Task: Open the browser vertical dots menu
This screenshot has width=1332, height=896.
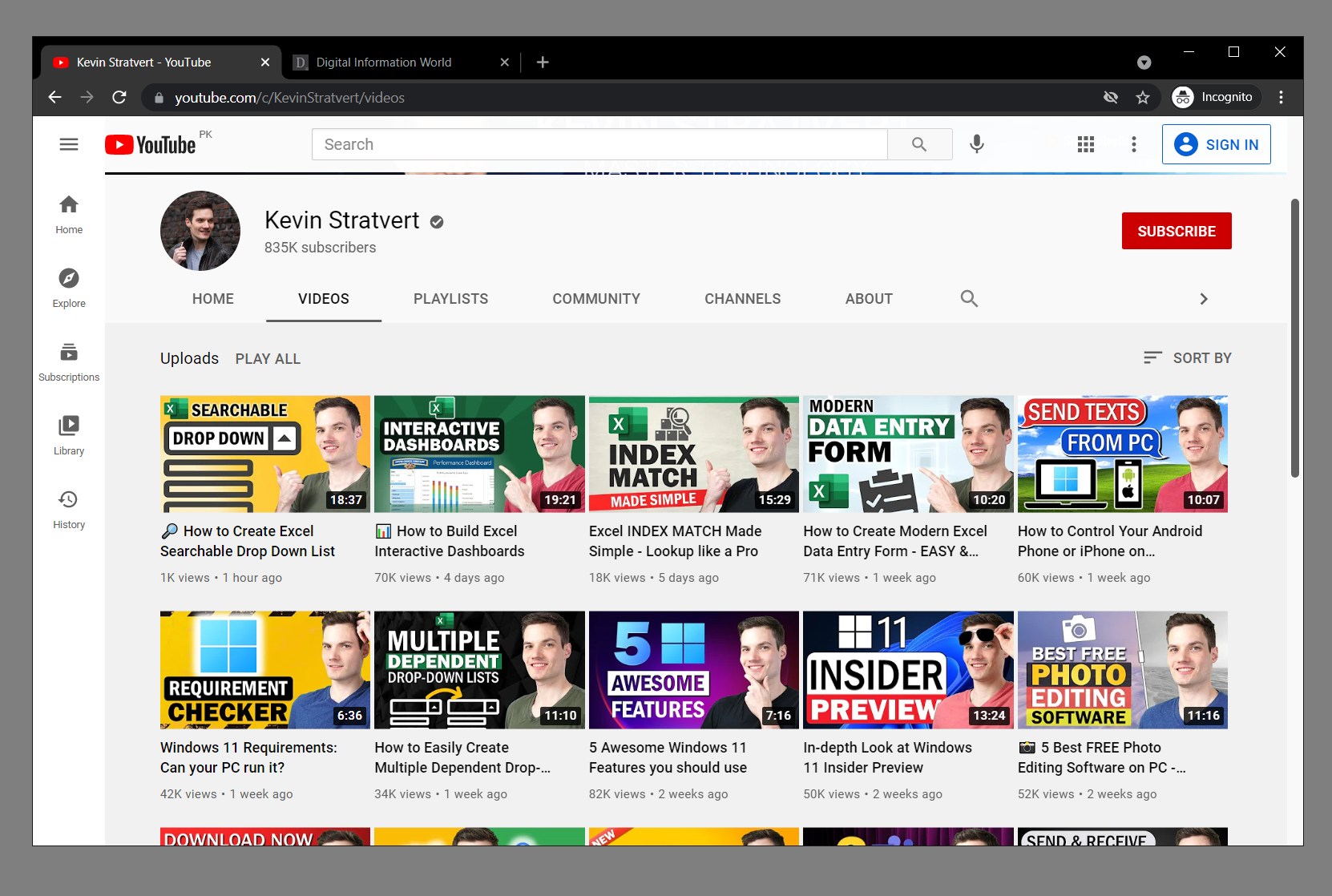Action: click(1281, 97)
